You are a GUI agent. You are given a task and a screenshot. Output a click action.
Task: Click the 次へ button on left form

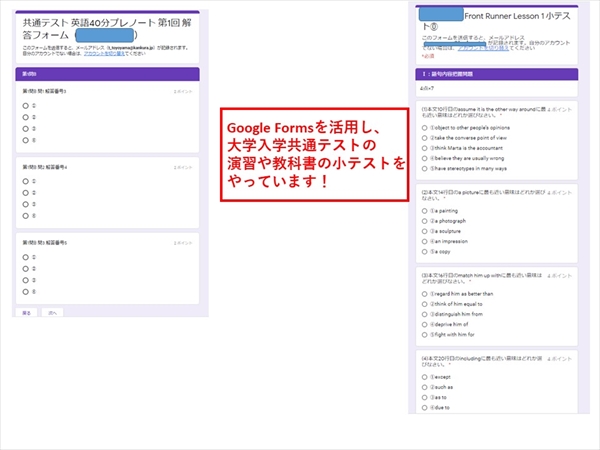[x=52, y=313]
